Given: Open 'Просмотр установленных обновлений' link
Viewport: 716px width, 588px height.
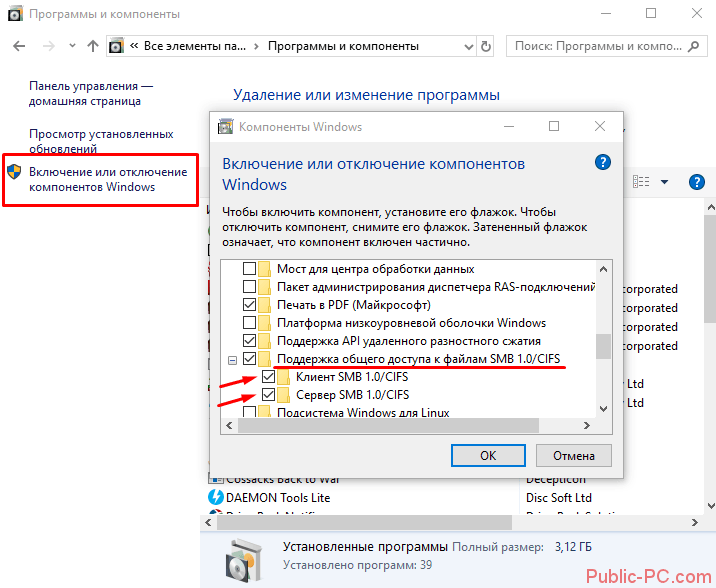Looking at the screenshot, I should pyautogui.click(x=101, y=141).
